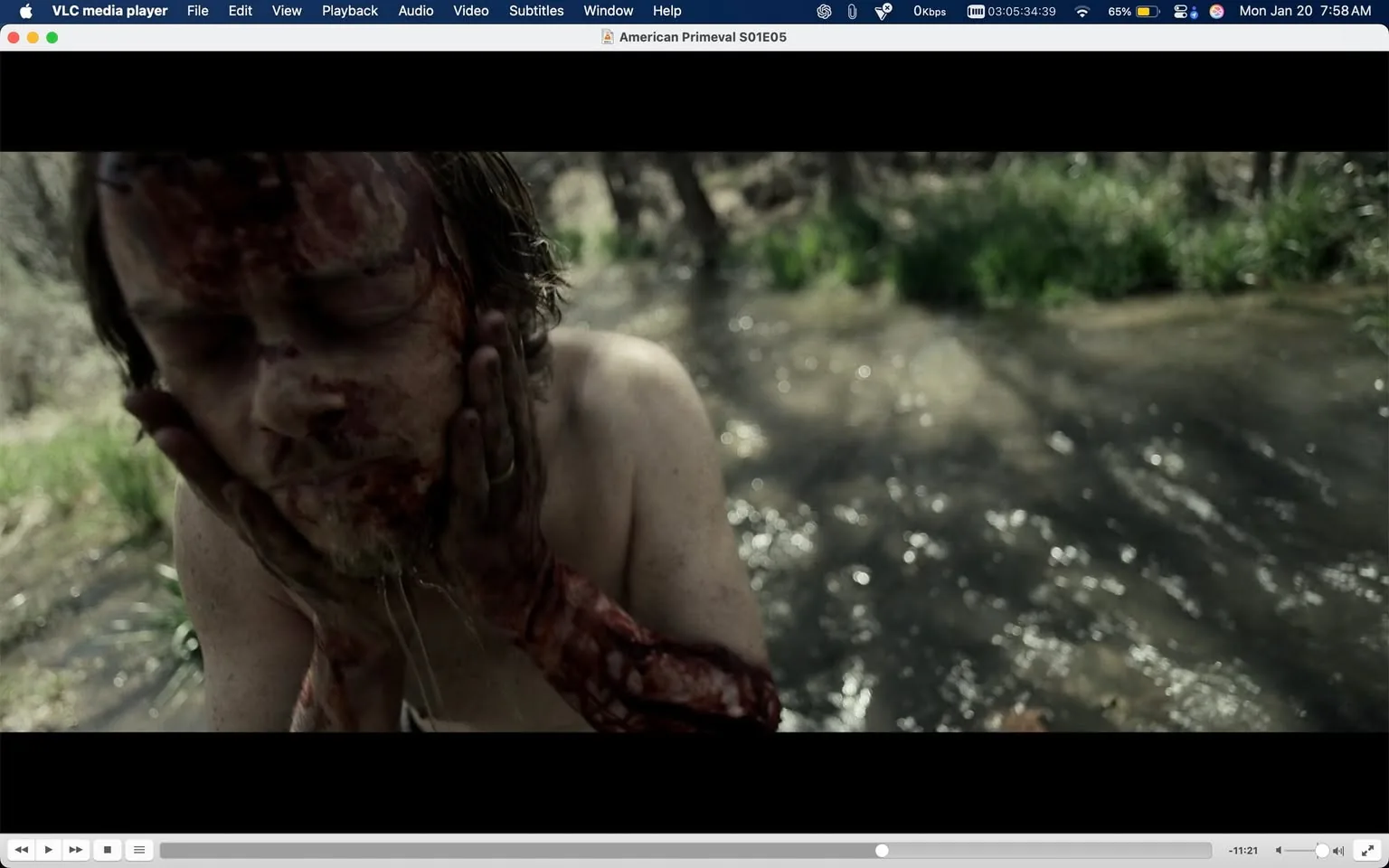Open the VLC media player app menu

(109, 11)
